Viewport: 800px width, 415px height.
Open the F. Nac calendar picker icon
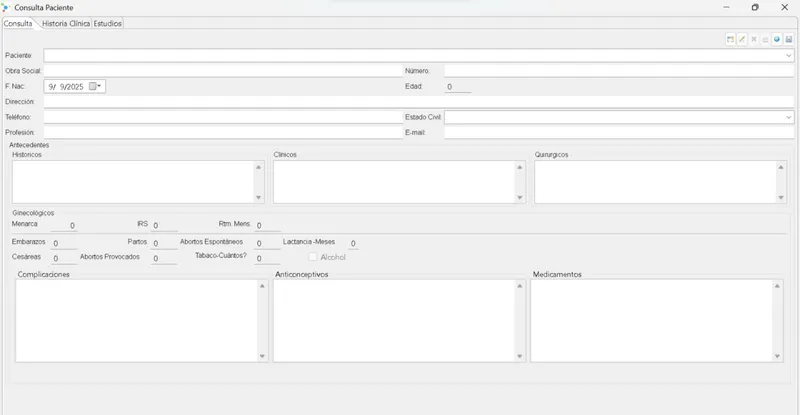(95, 86)
